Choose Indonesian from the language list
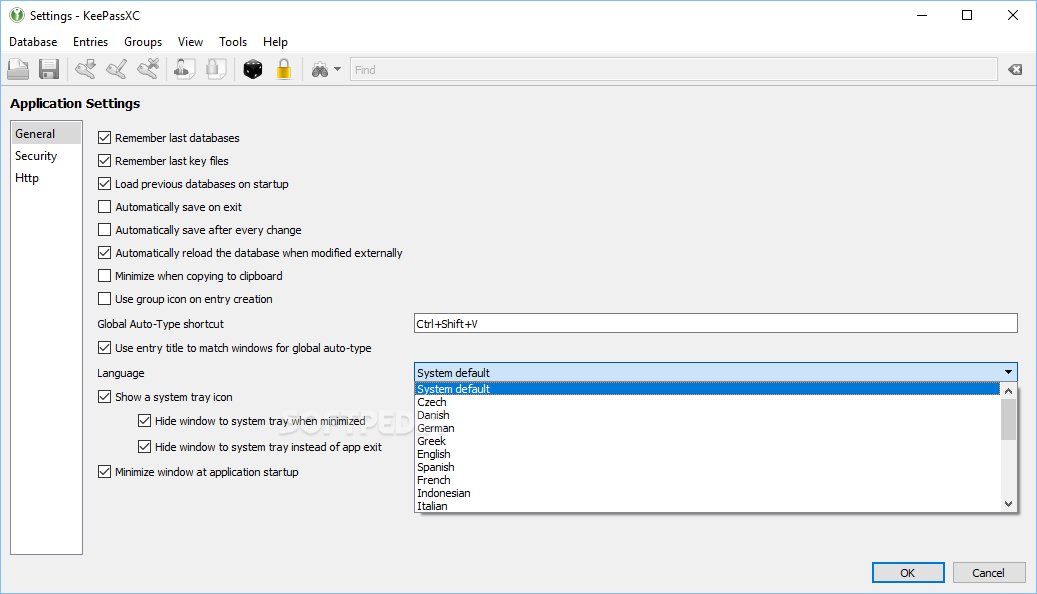The height and width of the screenshot is (594, 1037). [707, 493]
